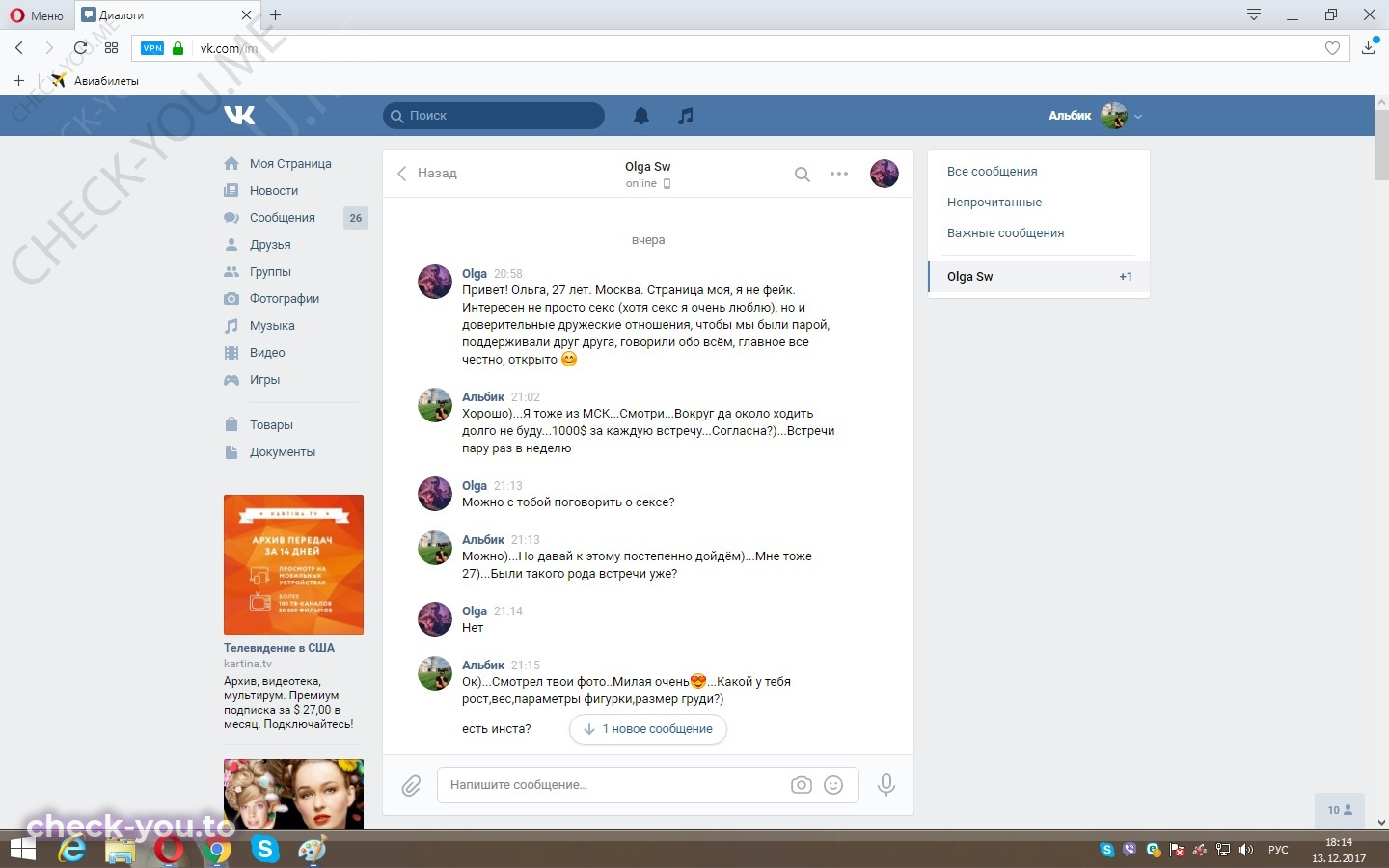Add a bookmark using the plus icon
The width and height of the screenshot is (1389, 868).
click(18, 81)
